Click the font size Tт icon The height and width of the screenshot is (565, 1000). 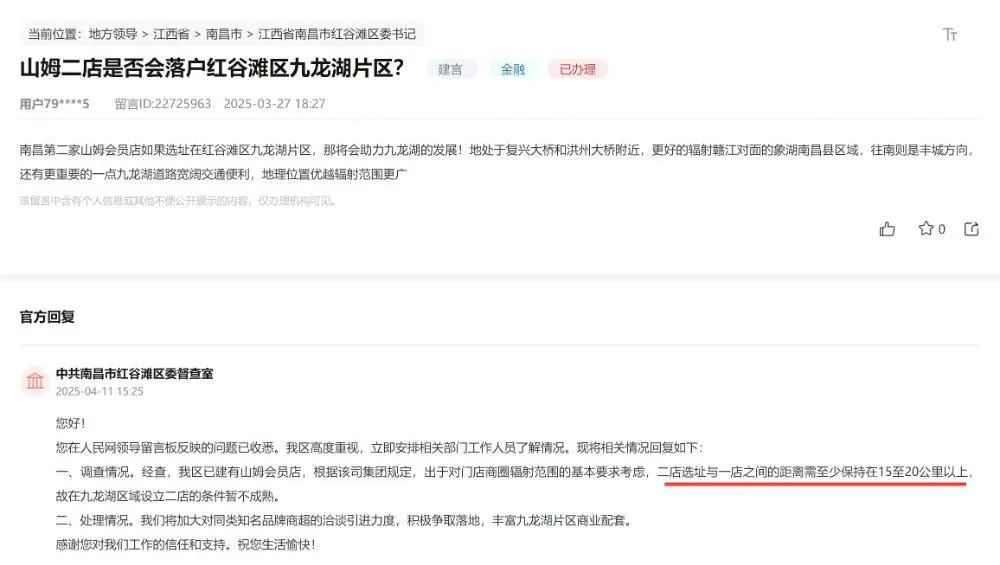950,34
